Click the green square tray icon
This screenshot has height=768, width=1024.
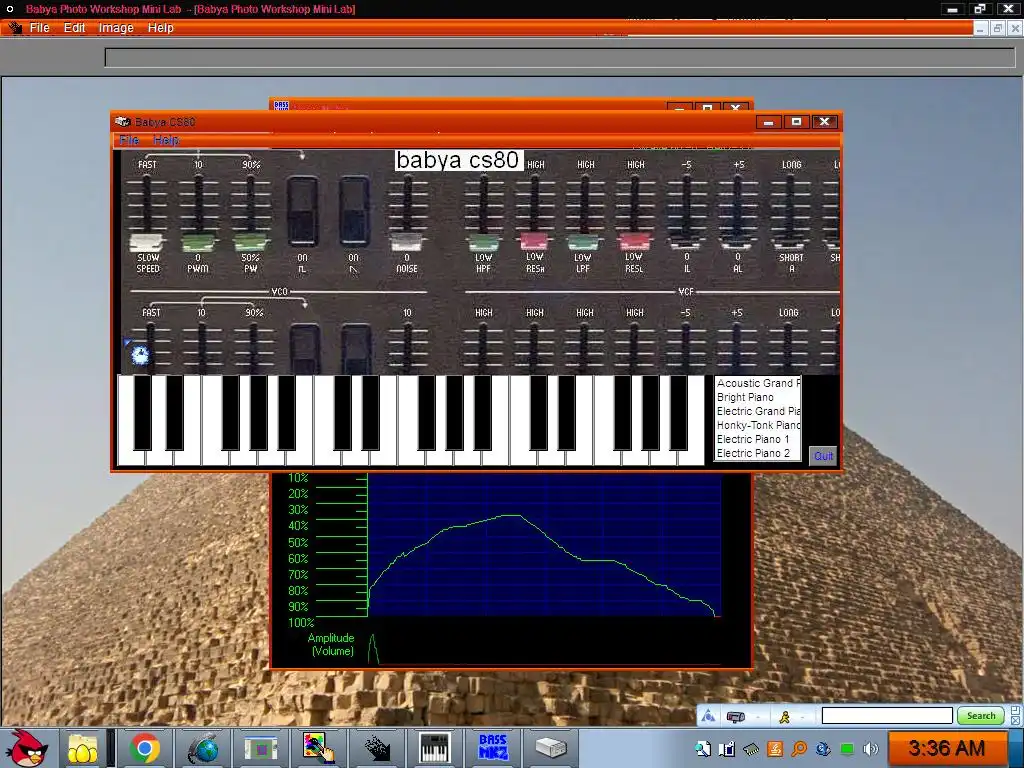pyautogui.click(x=847, y=749)
